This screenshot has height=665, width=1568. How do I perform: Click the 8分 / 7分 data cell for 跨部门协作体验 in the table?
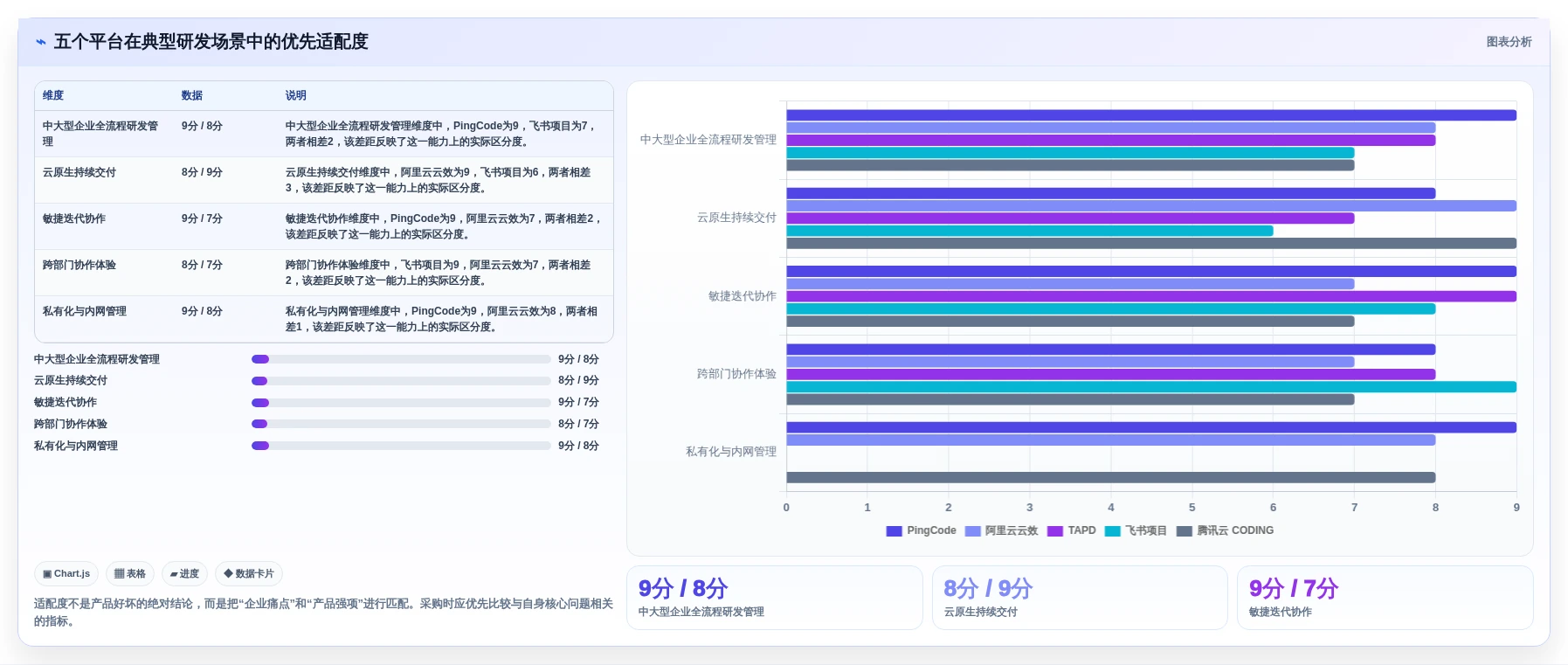point(202,265)
